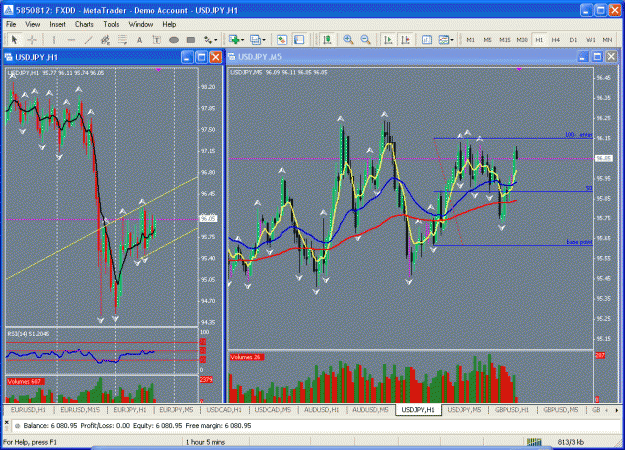Maximize the USDJPY,H1 chart window

[x=202, y=57]
